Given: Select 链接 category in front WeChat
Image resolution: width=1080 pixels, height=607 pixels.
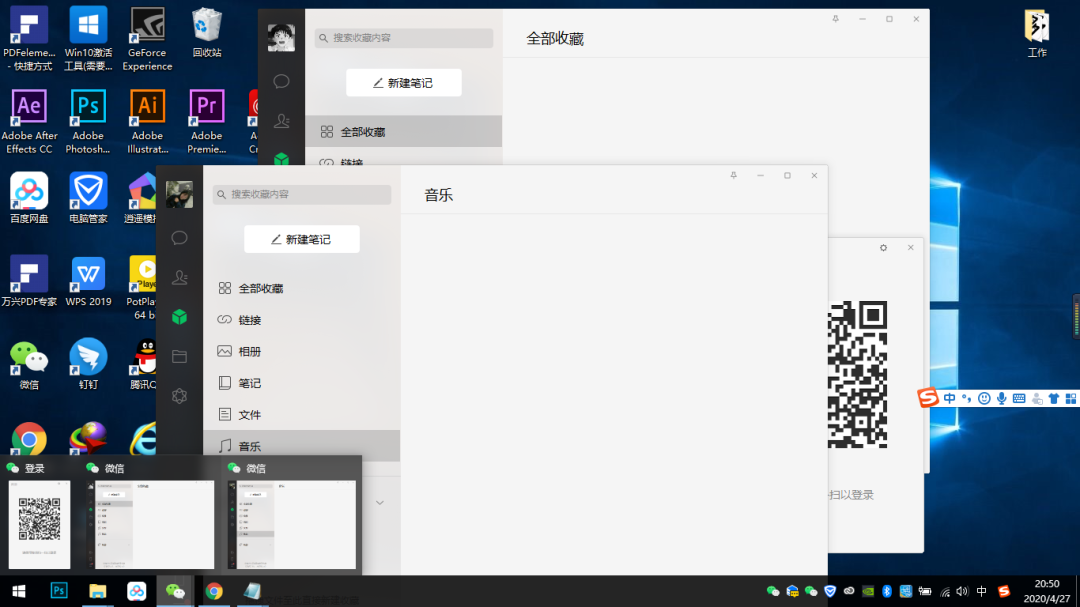Looking at the screenshot, I should 302,320.
